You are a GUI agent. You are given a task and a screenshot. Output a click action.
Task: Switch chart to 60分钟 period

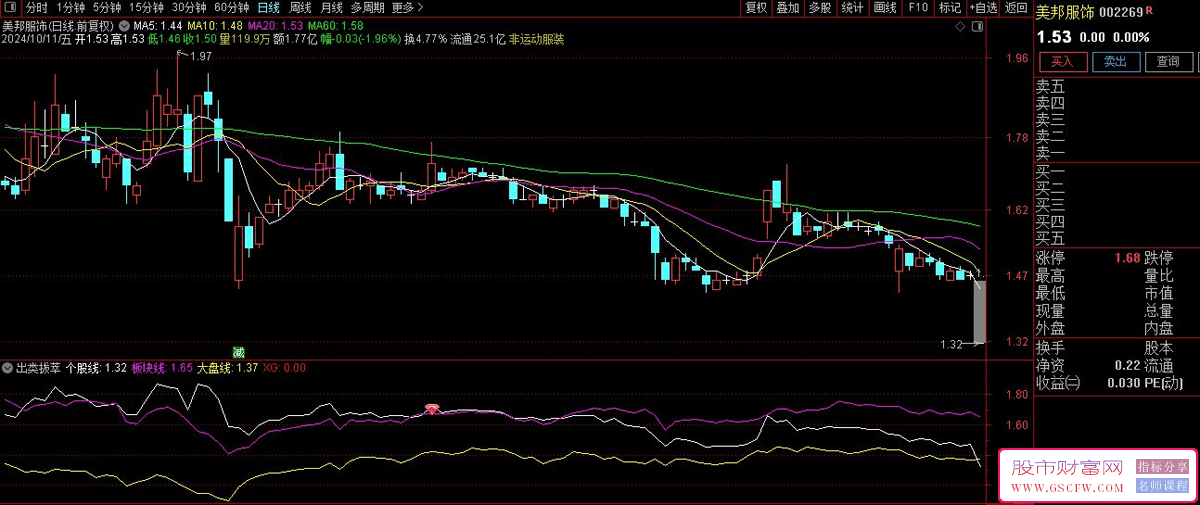pyautogui.click(x=232, y=7)
